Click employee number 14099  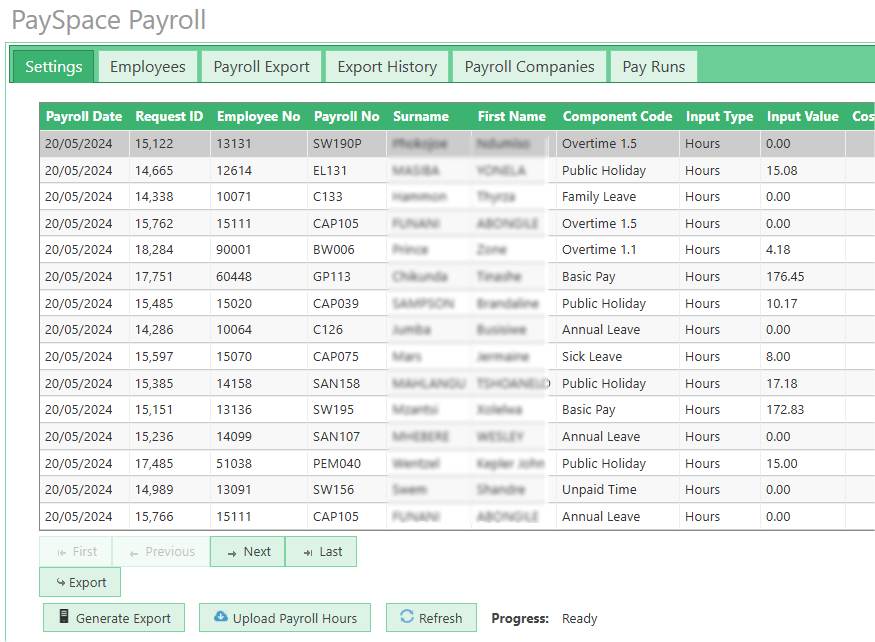tap(259, 437)
